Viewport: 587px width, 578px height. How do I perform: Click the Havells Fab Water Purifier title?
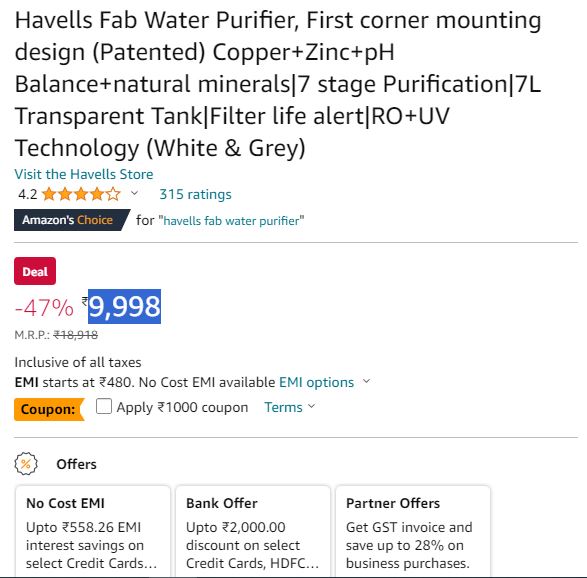pyautogui.click(x=278, y=84)
